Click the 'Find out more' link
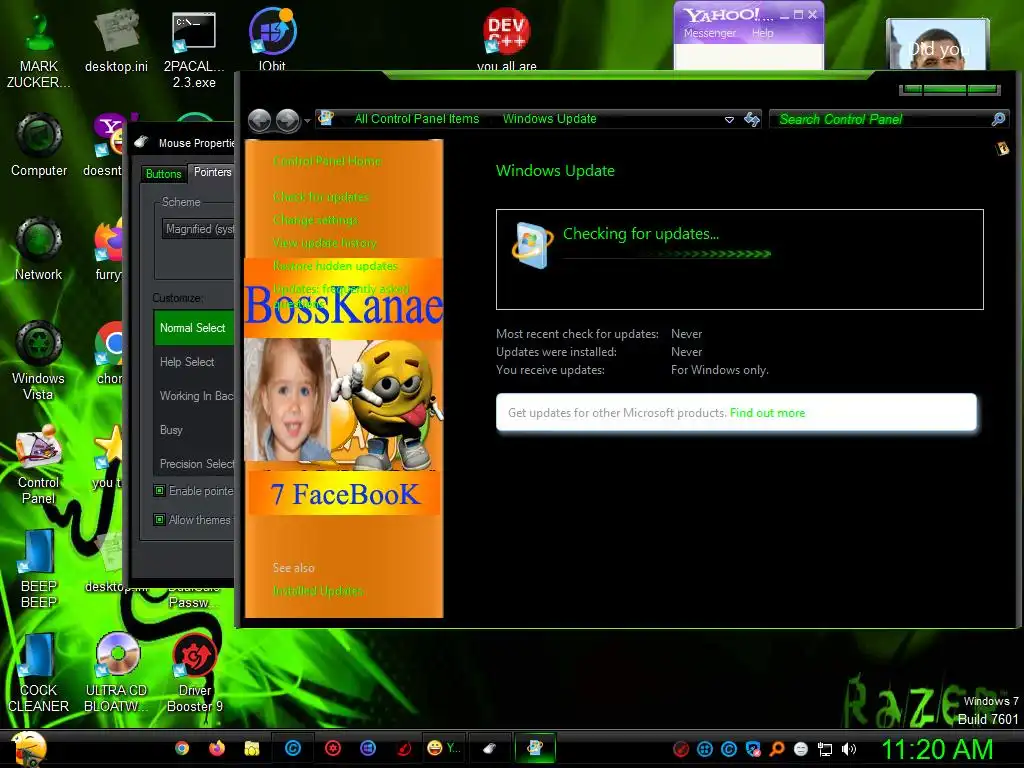 [x=767, y=413]
